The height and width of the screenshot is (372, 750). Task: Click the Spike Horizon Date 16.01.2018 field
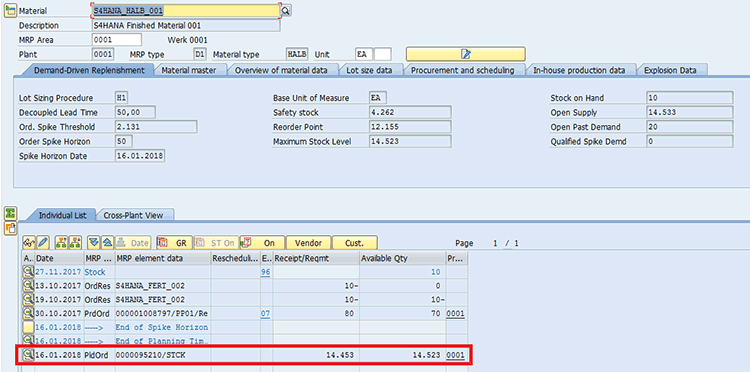click(140, 156)
